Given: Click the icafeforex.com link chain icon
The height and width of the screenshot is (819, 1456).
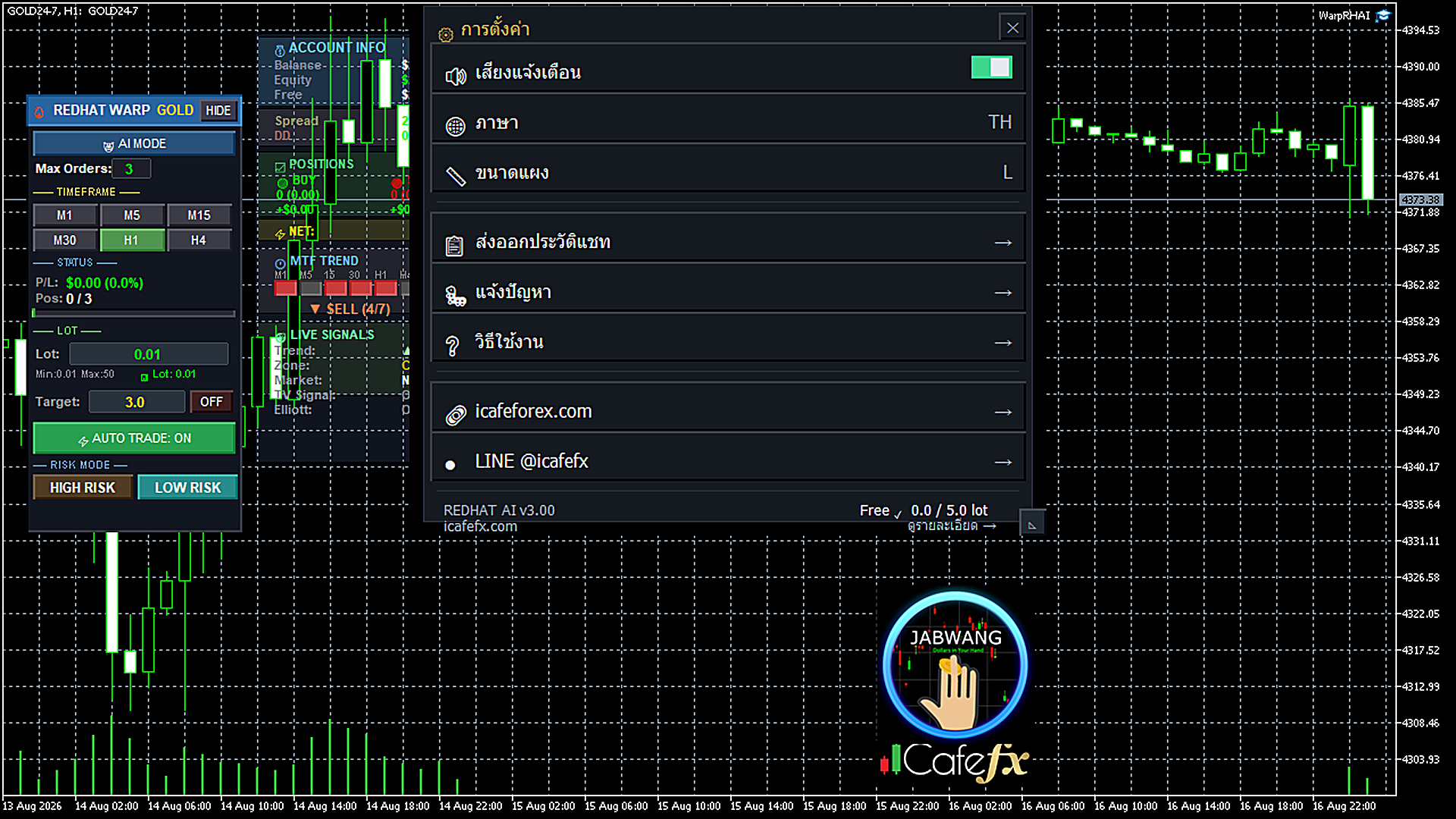Looking at the screenshot, I should point(456,415).
